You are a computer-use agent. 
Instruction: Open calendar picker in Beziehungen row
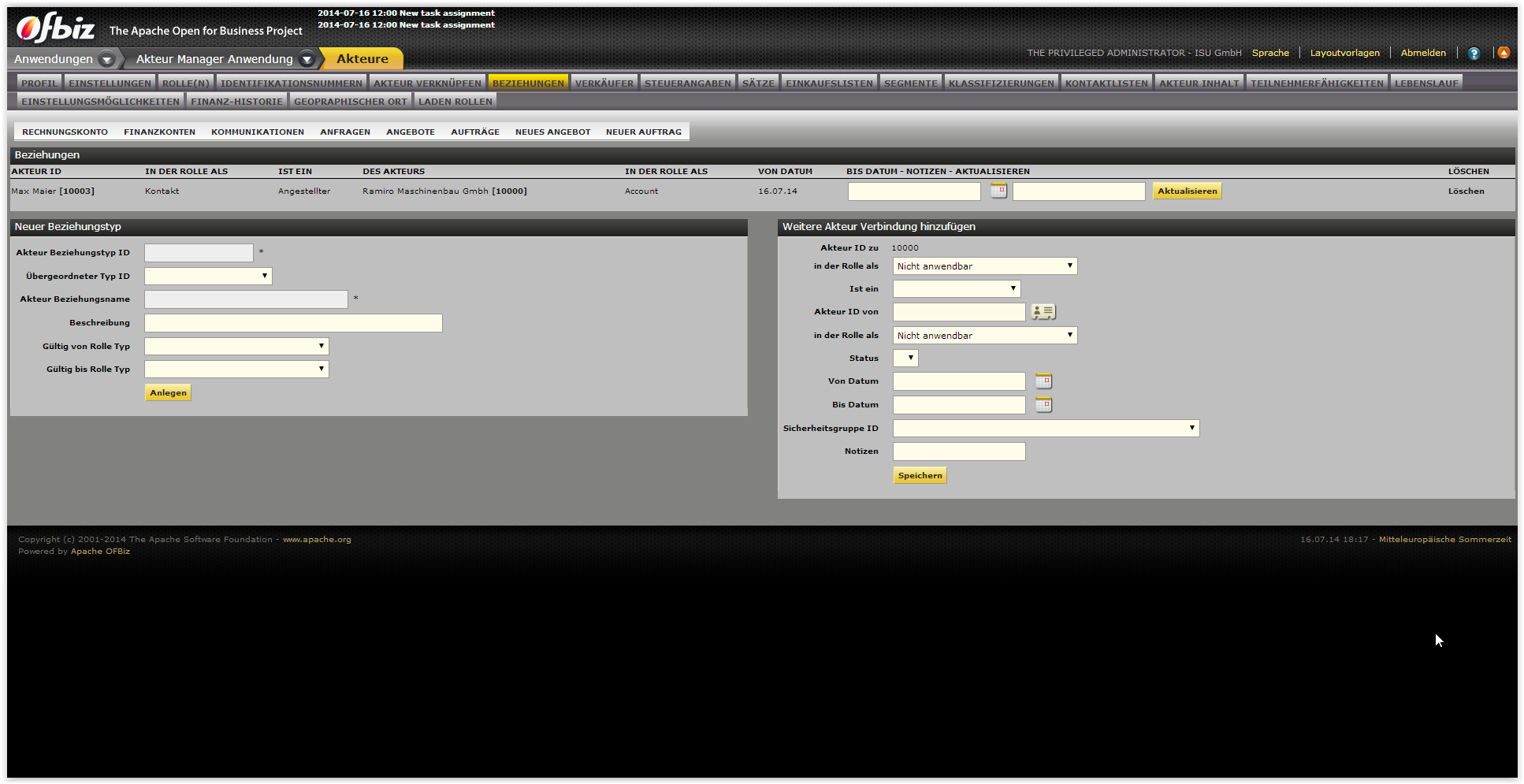[998, 191]
